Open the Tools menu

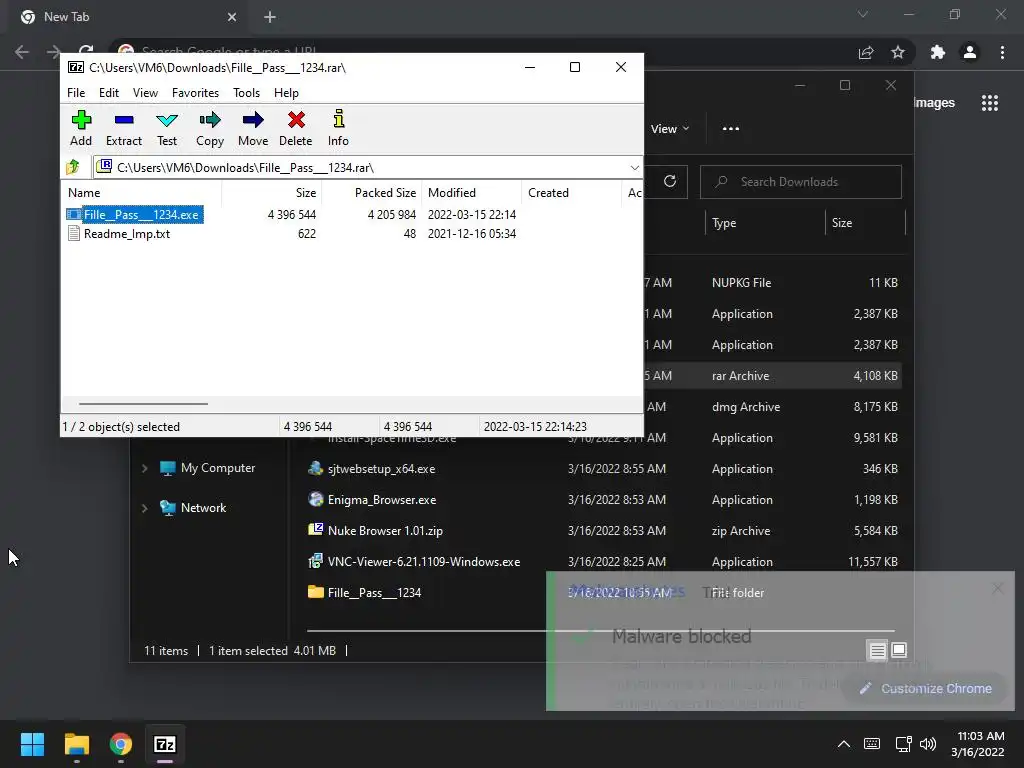pos(246,93)
